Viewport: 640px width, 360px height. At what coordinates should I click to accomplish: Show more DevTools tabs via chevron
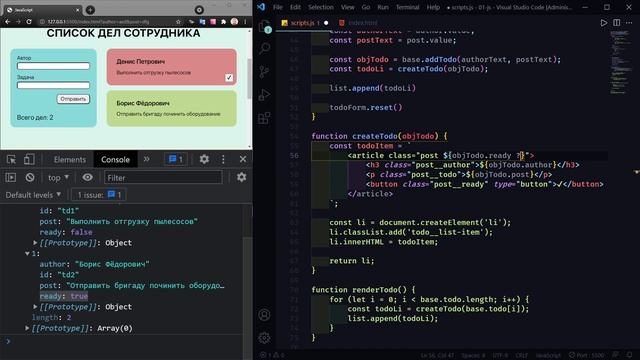[x=147, y=159]
